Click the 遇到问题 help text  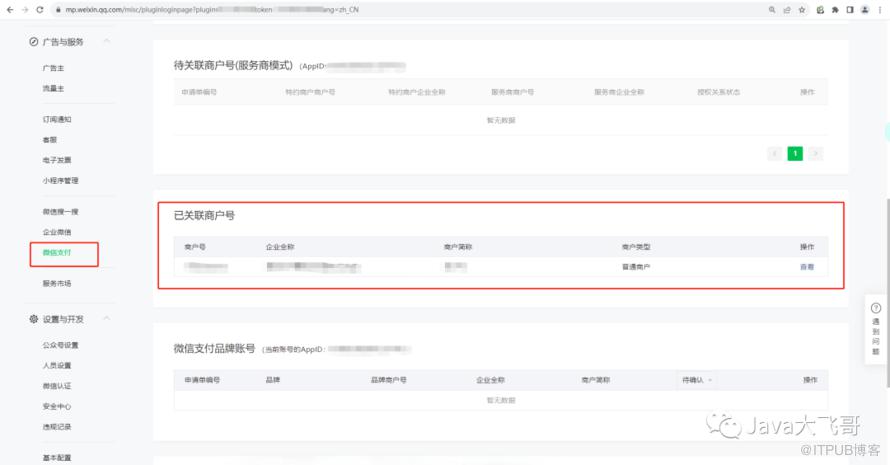coord(876,336)
